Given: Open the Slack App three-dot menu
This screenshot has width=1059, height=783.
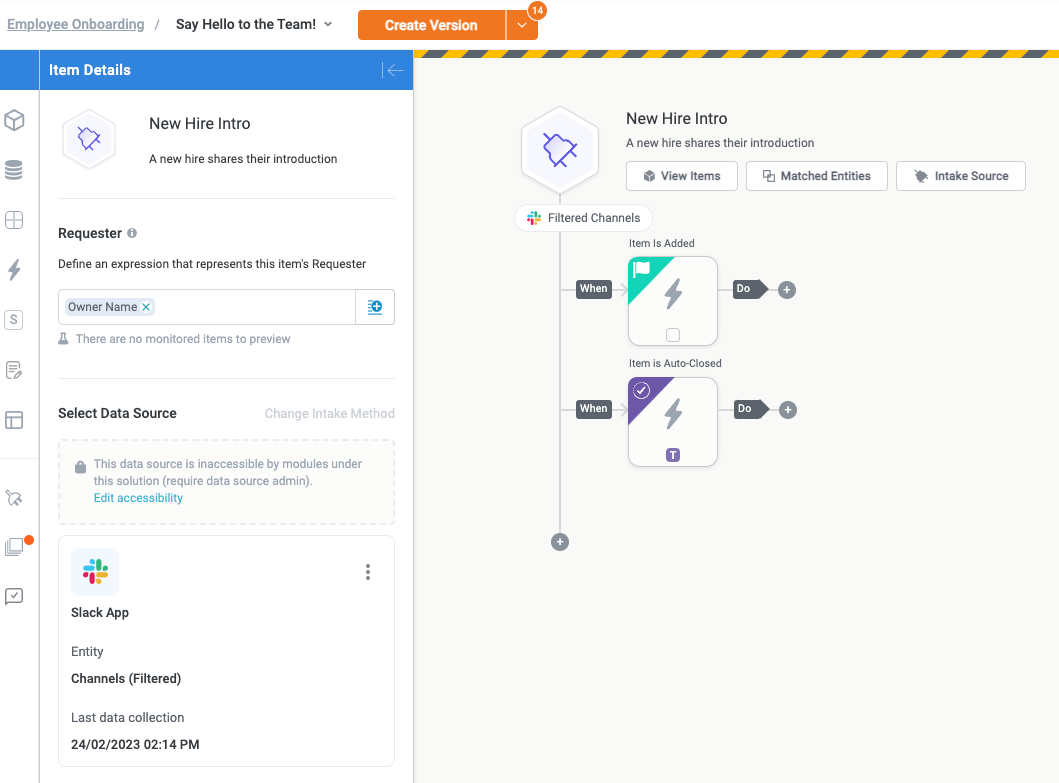Looking at the screenshot, I should [367, 571].
